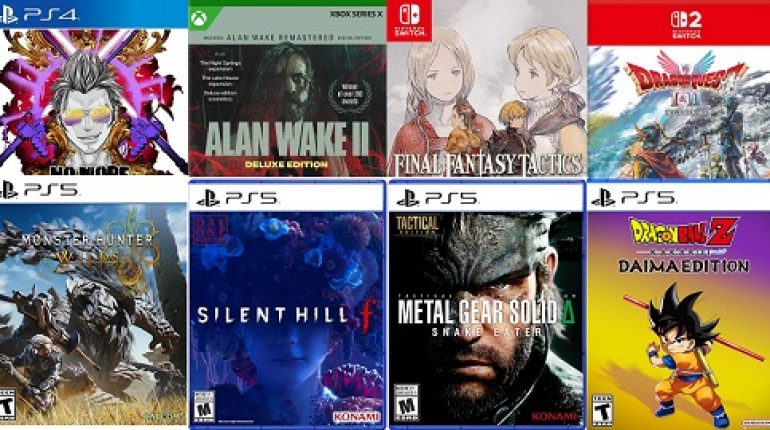
Task: Select the Silent Hill f title text
Action: tap(287, 315)
